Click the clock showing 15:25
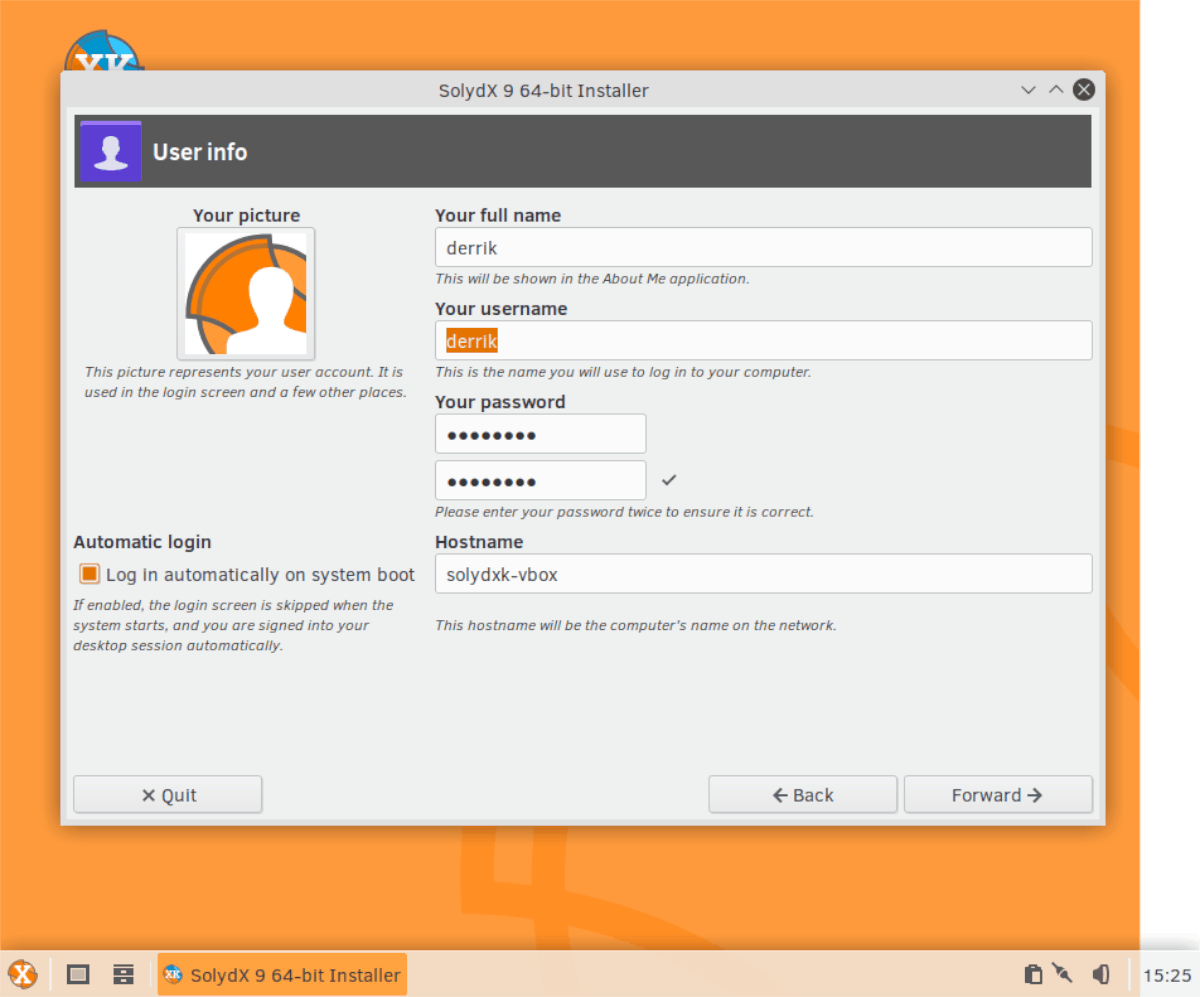The height and width of the screenshot is (997, 1200). (1167, 975)
